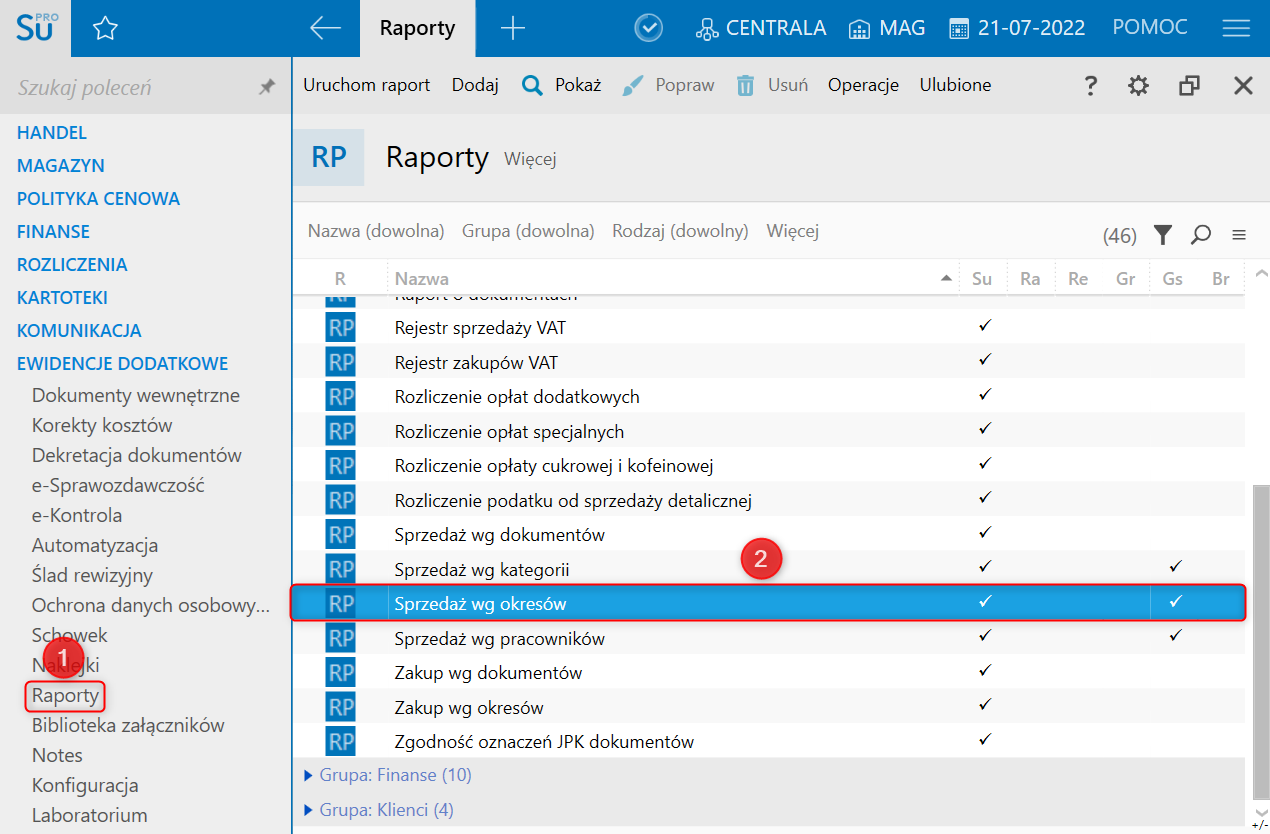Open settings with the gear icon
Viewport: 1270px width, 834px height.
click(x=1138, y=86)
